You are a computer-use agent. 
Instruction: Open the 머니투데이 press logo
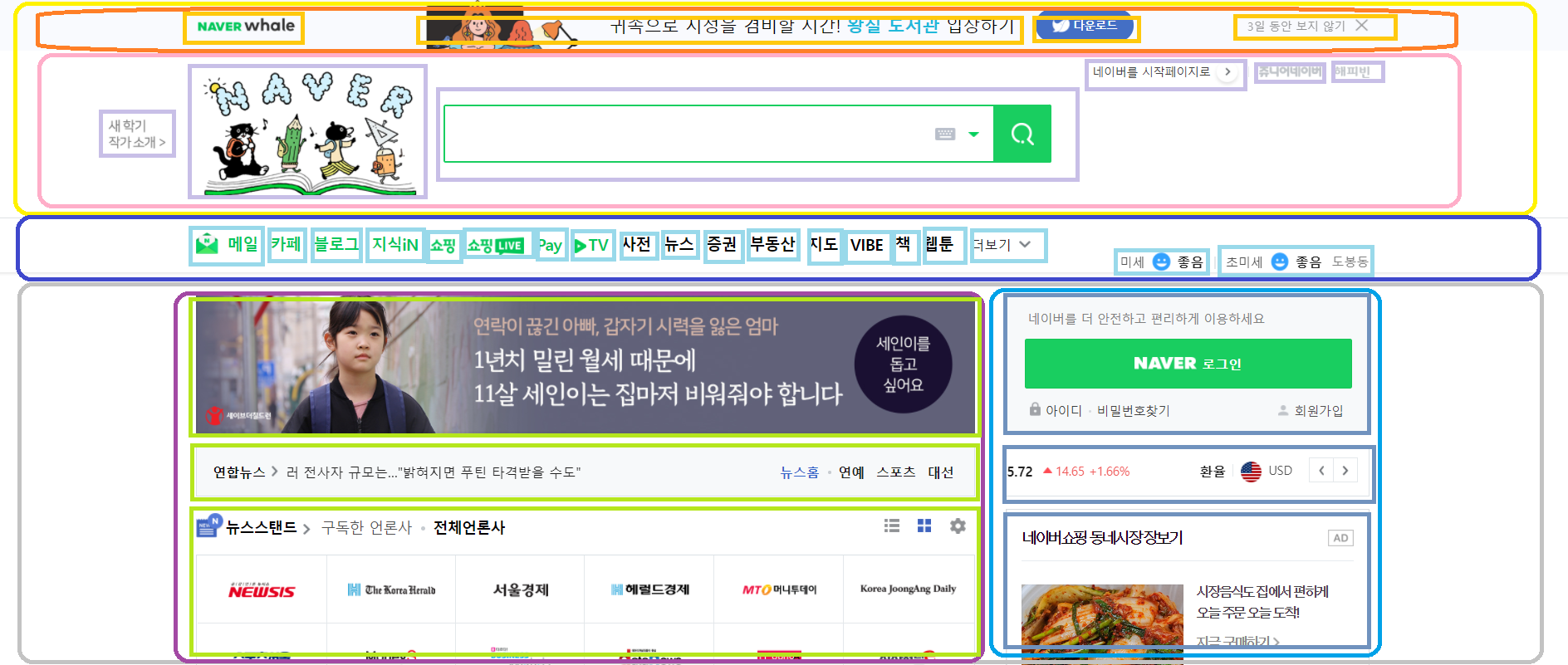[779, 589]
